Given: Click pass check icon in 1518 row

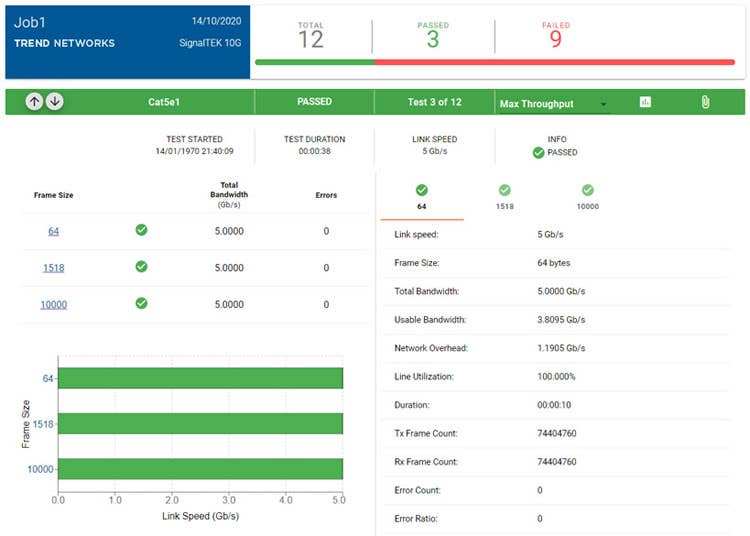Looking at the screenshot, I should click(141, 266).
